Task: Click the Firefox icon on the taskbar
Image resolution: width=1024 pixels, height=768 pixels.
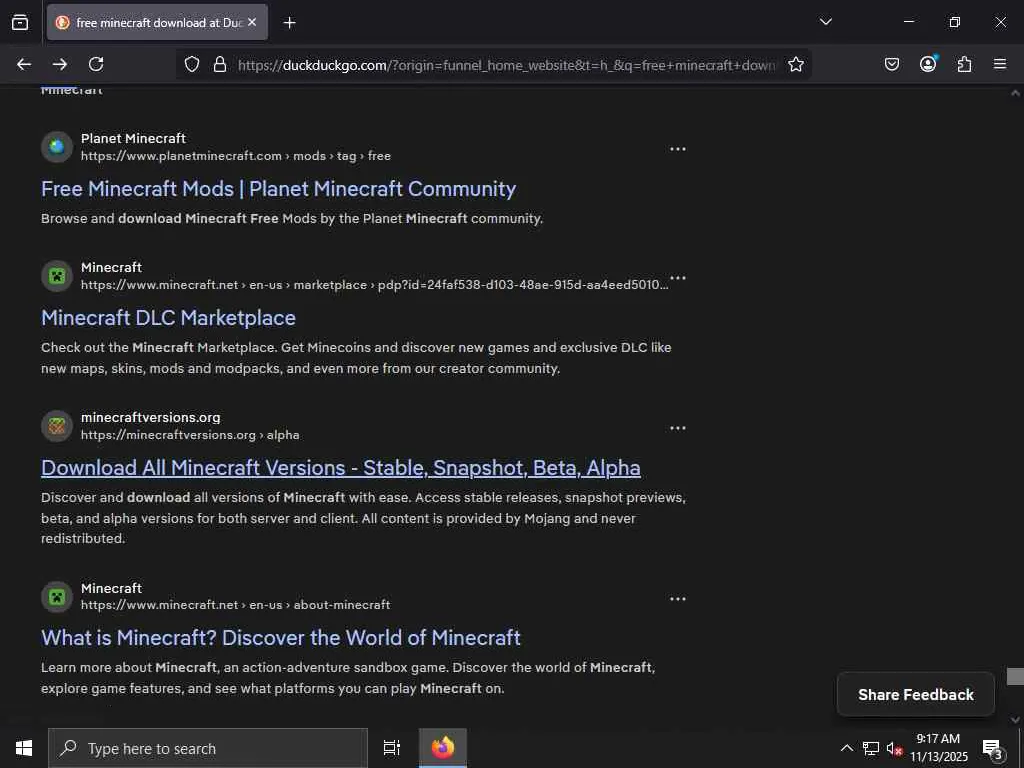Action: coord(443,748)
